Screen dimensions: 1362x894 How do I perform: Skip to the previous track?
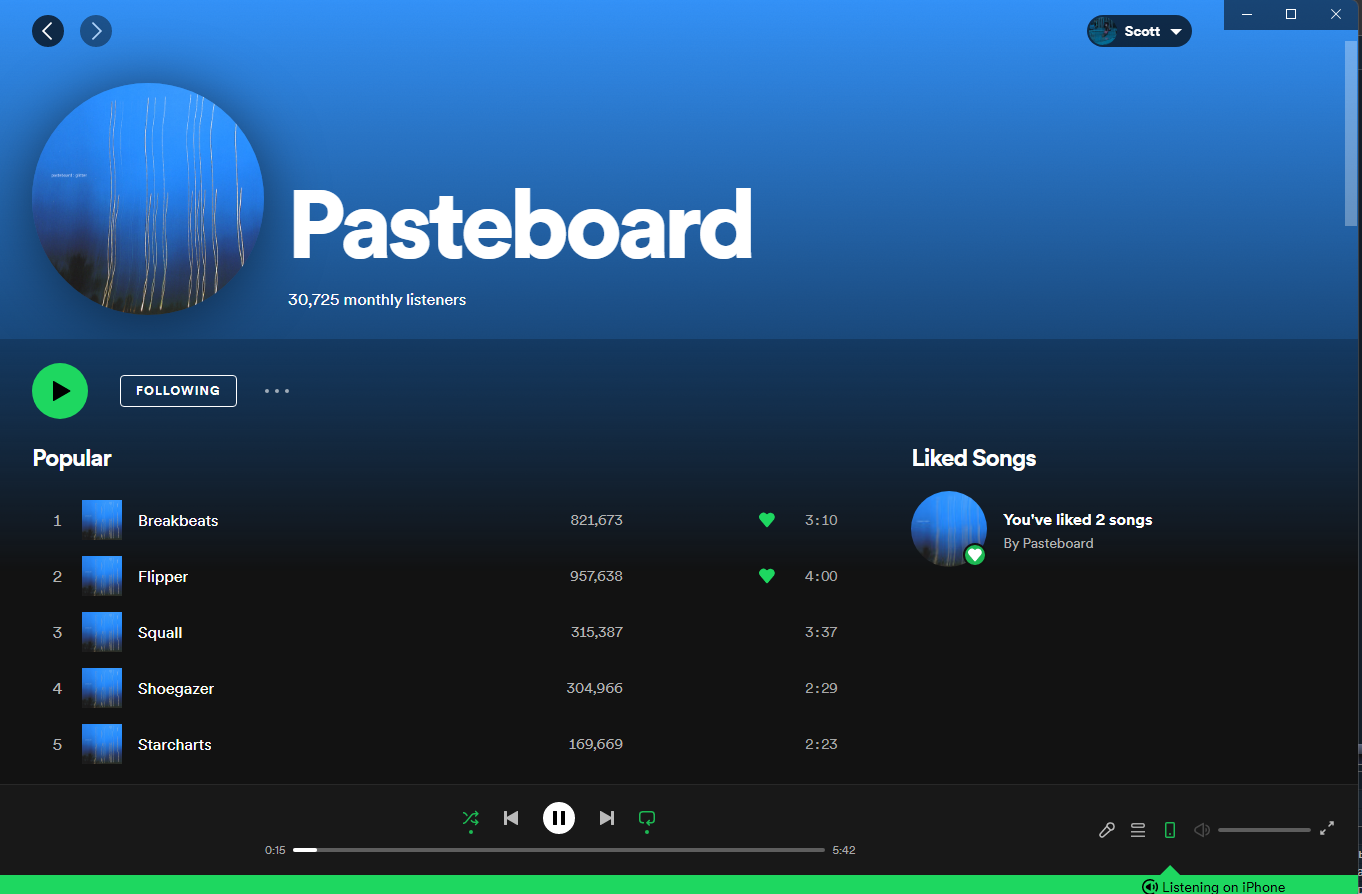(x=511, y=818)
